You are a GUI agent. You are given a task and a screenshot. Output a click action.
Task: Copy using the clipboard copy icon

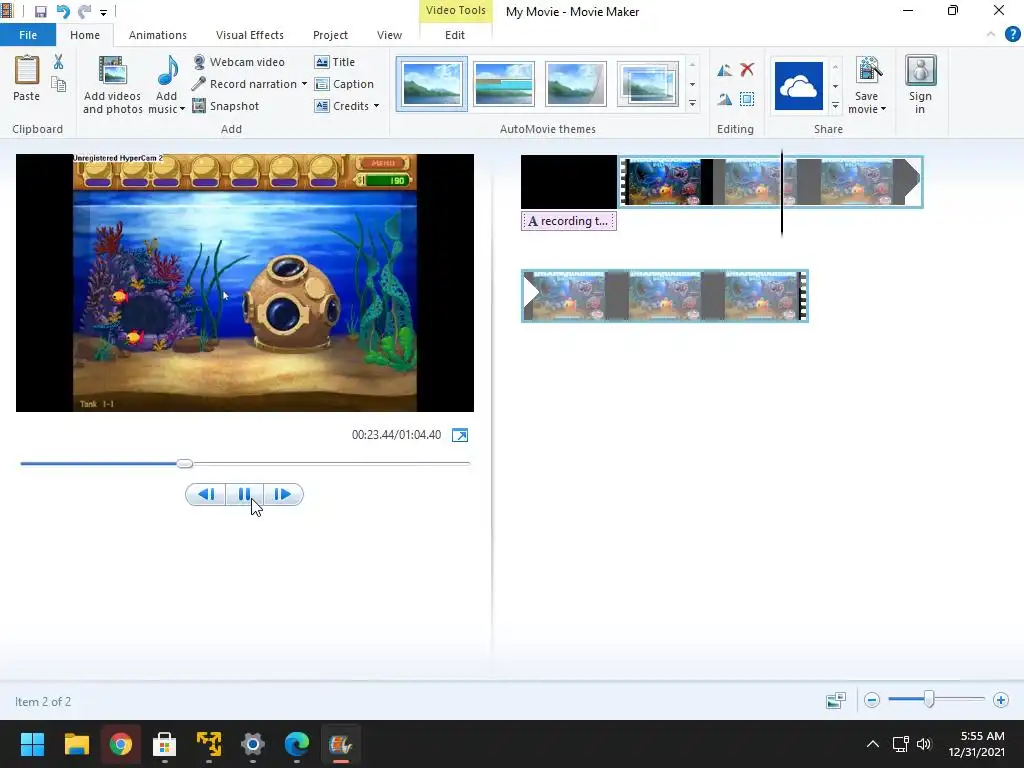point(58,84)
